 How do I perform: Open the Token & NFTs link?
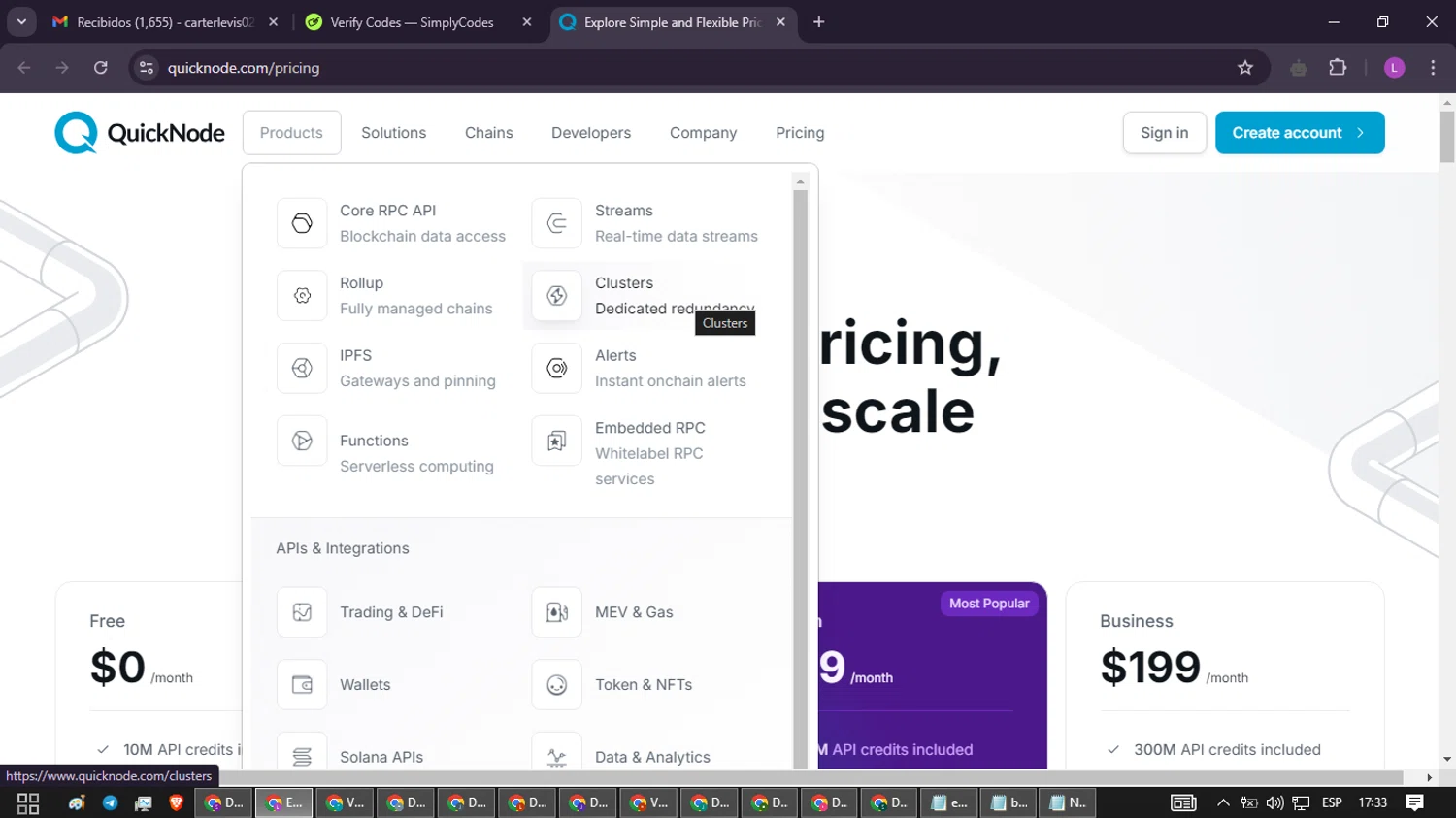tap(644, 685)
